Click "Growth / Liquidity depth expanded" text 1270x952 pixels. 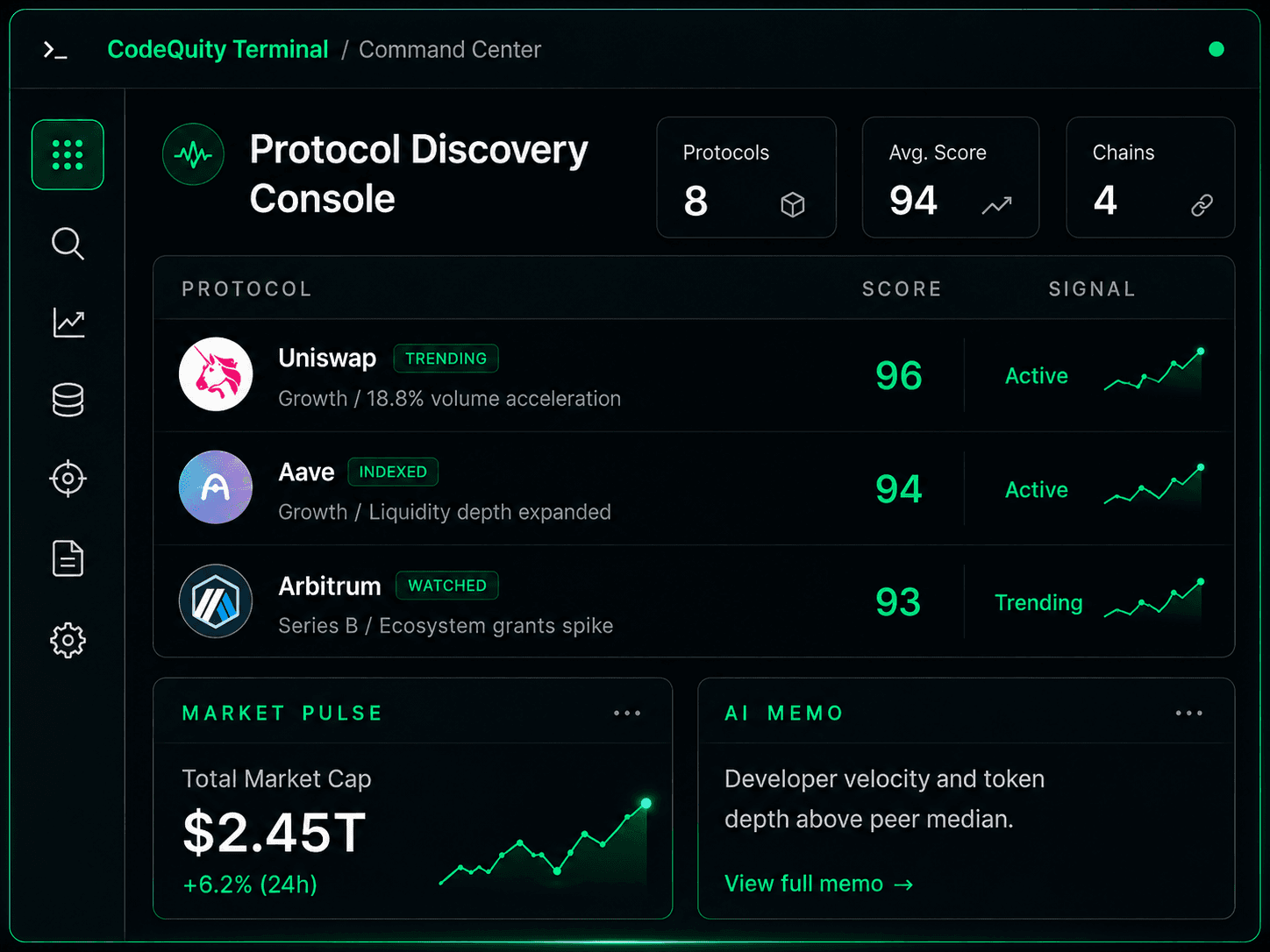coord(445,512)
